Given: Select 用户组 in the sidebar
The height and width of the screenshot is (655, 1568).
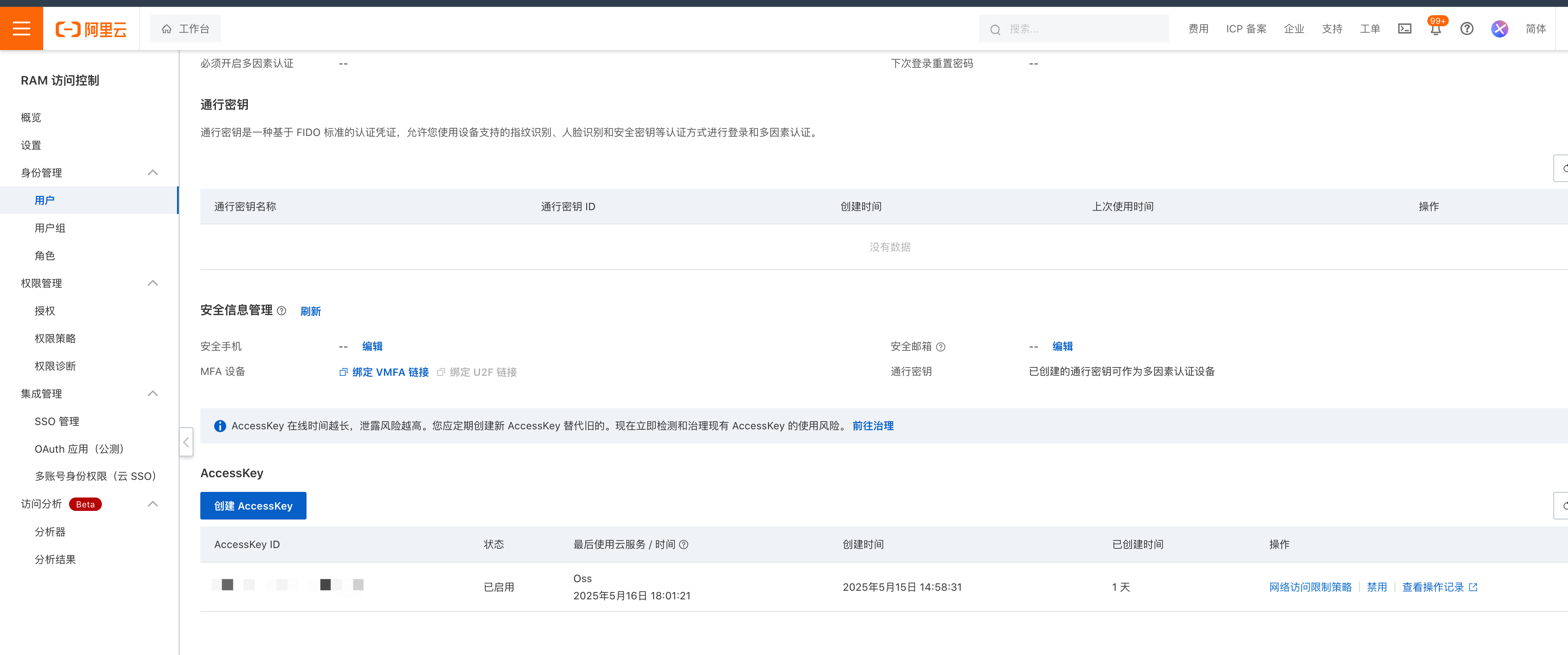Looking at the screenshot, I should (x=50, y=228).
